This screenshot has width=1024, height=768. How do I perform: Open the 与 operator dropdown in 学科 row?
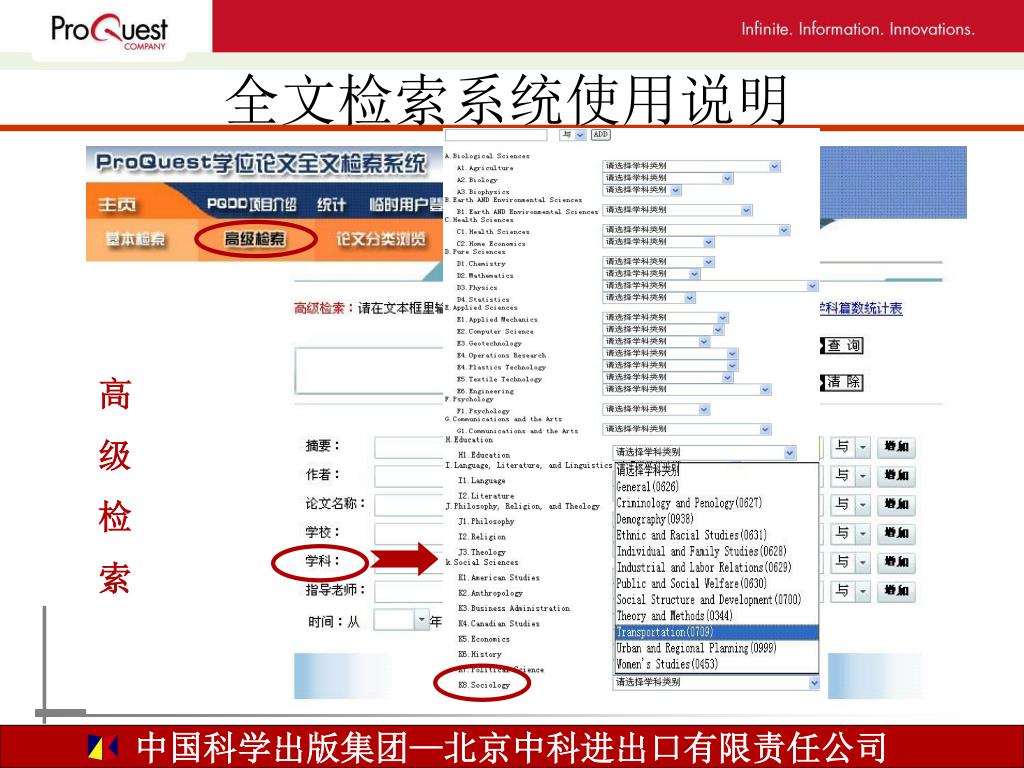[x=850, y=562]
